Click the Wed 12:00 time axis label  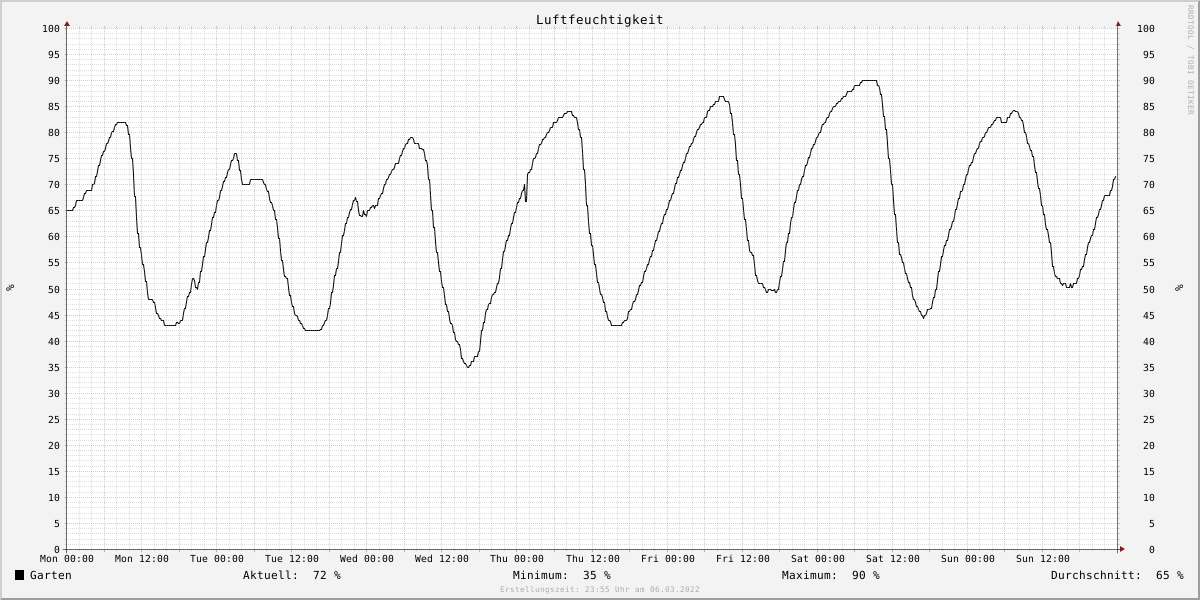coord(442,559)
